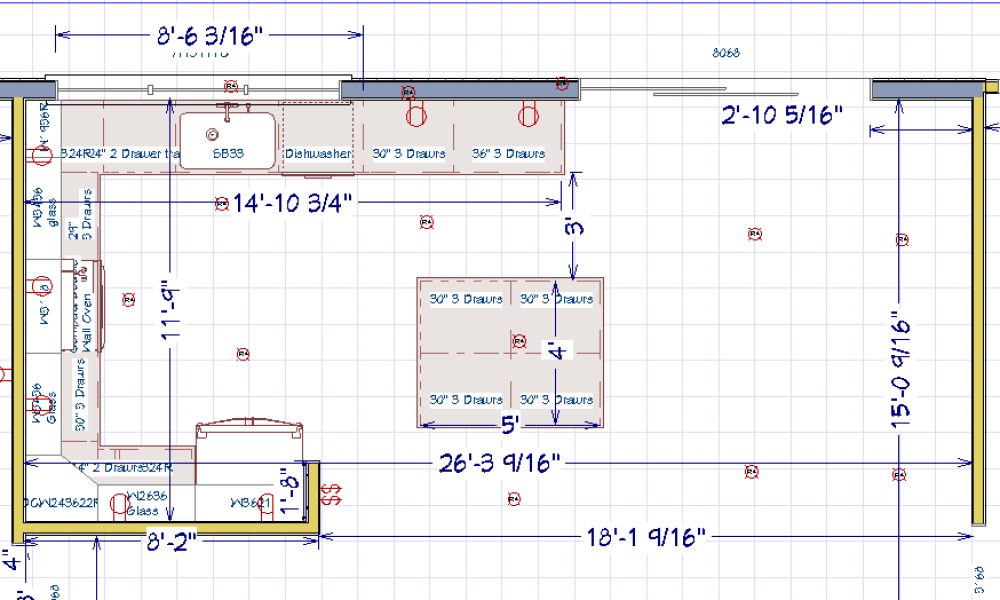Select the 5' island width dimension
This screenshot has width=1000, height=600.
point(509,426)
